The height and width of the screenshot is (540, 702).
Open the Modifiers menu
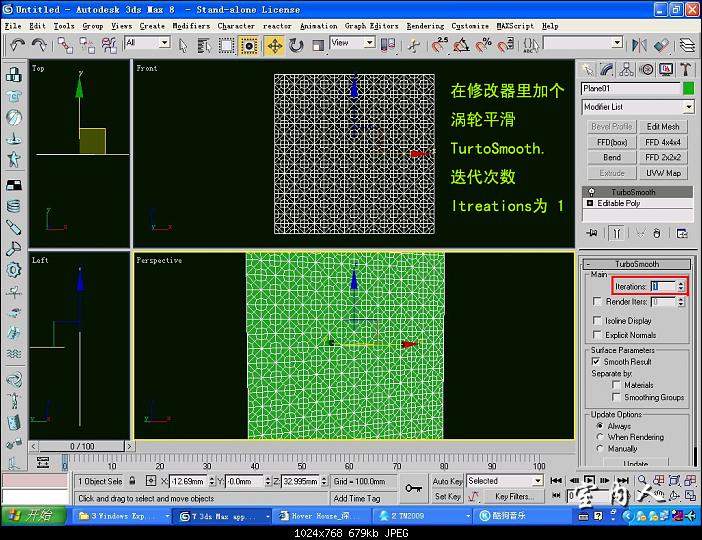click(x=191, y=26)
